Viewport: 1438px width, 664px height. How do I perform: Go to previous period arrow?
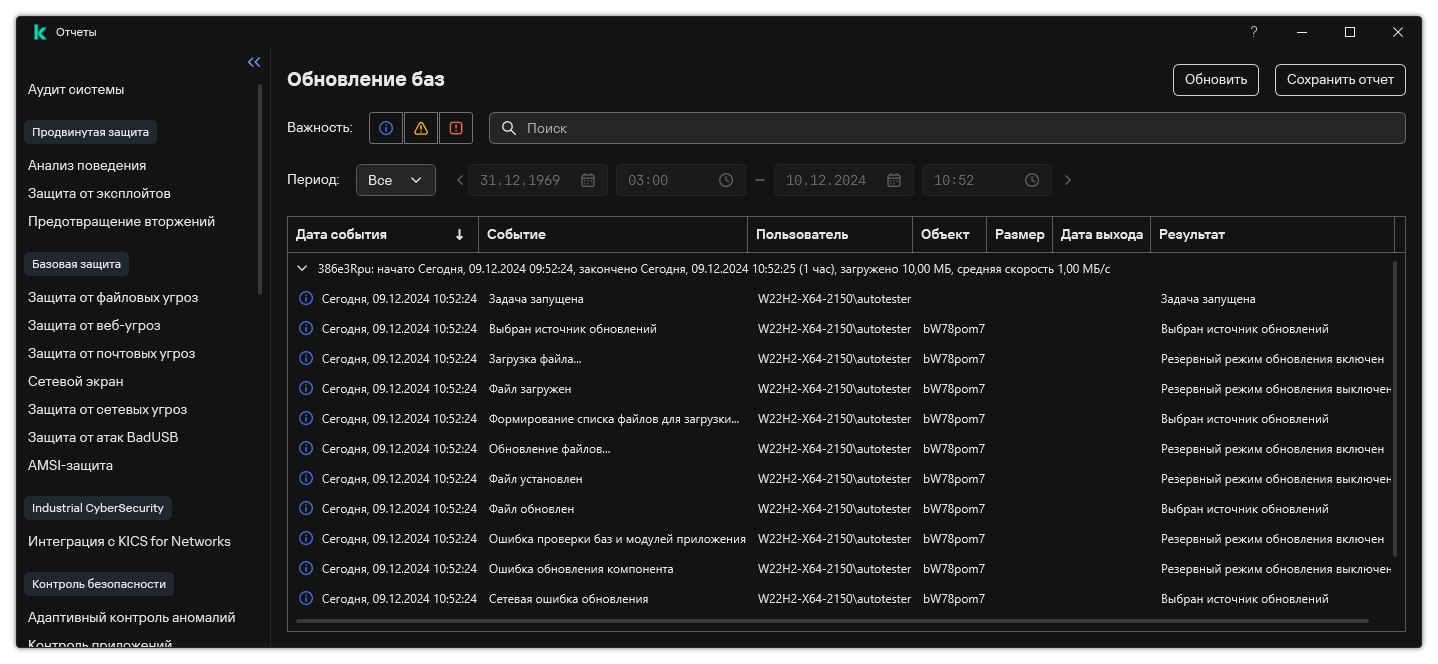point(460,180)
